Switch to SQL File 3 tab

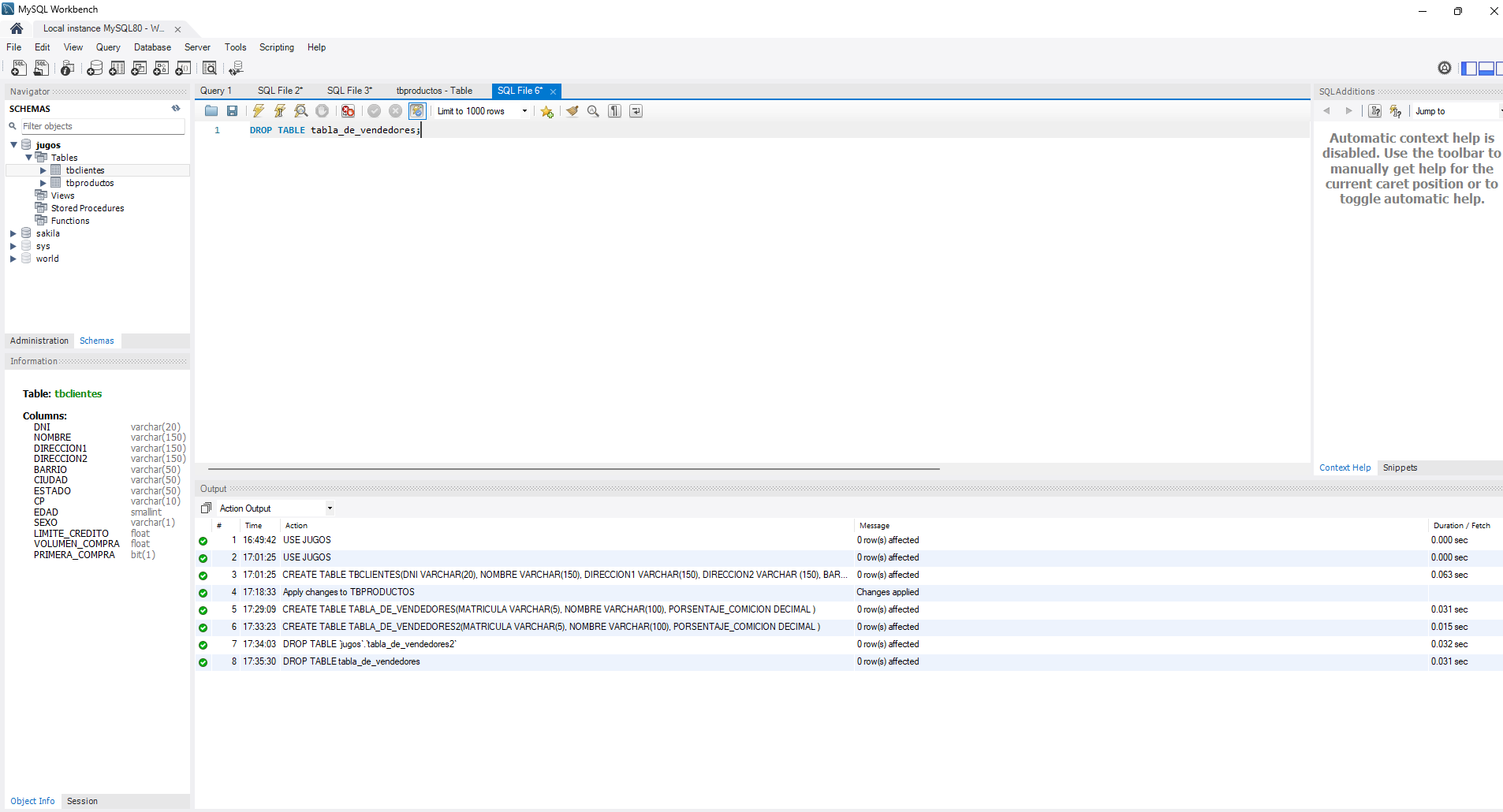click(349, 91)
